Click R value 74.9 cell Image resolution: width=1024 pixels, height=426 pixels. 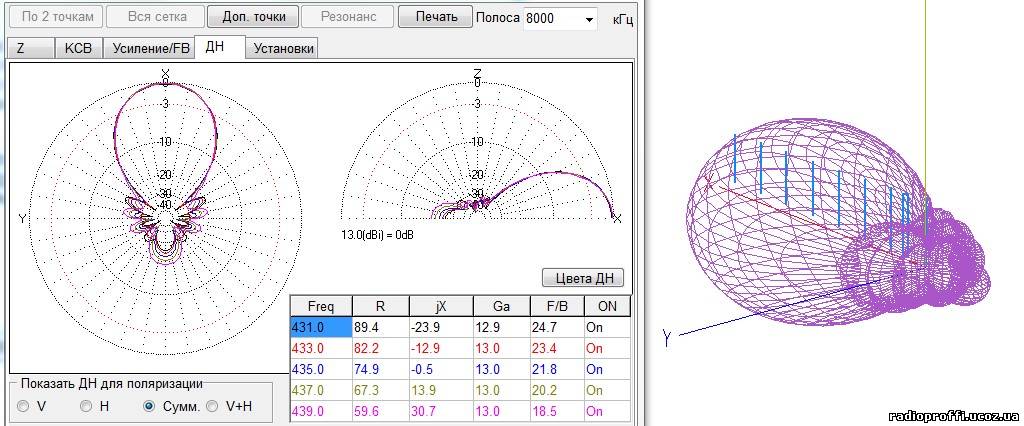coord(381,369)
